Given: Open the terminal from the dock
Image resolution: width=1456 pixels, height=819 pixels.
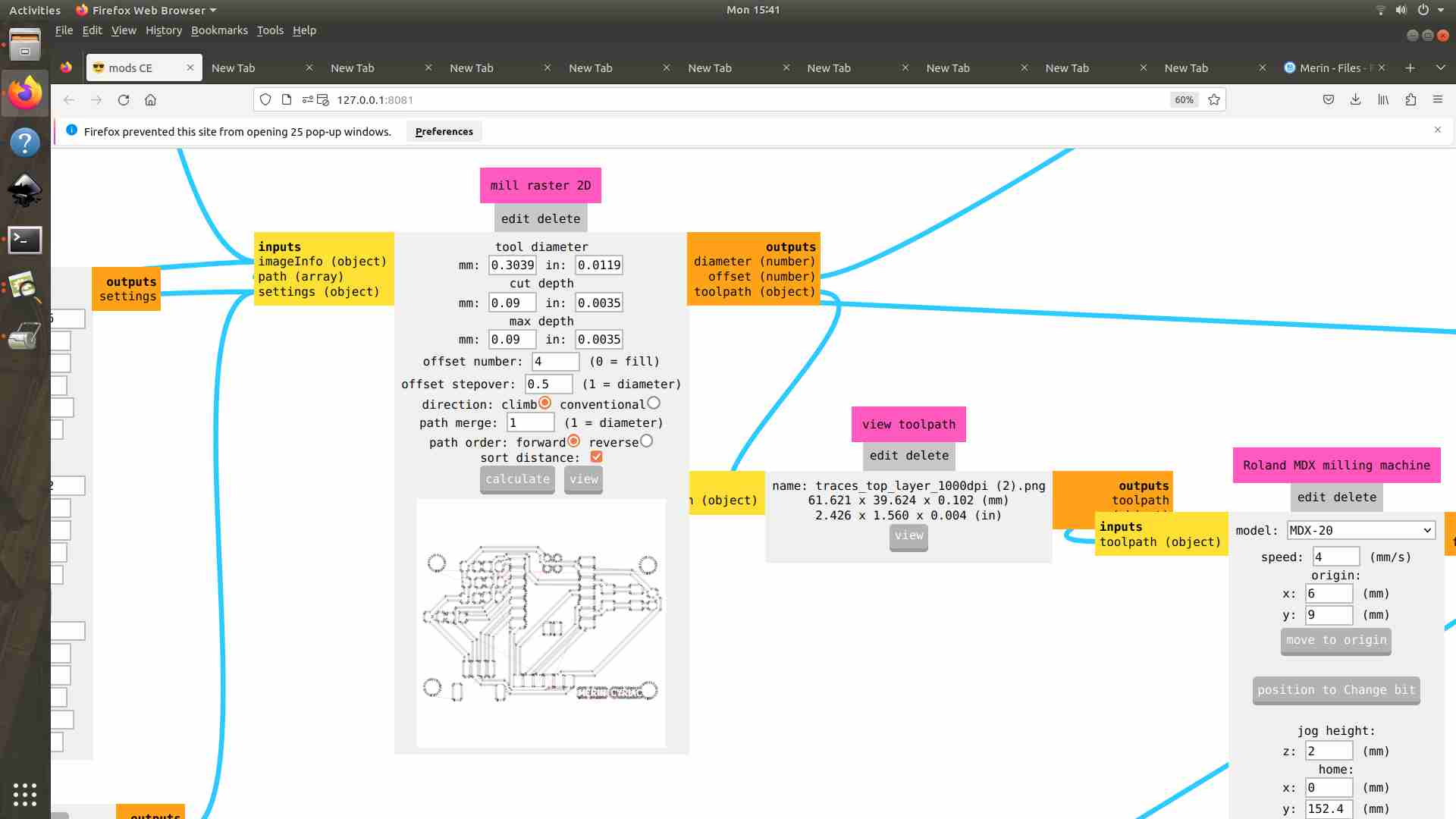Looking at the screenshot, I should (25, 240).
